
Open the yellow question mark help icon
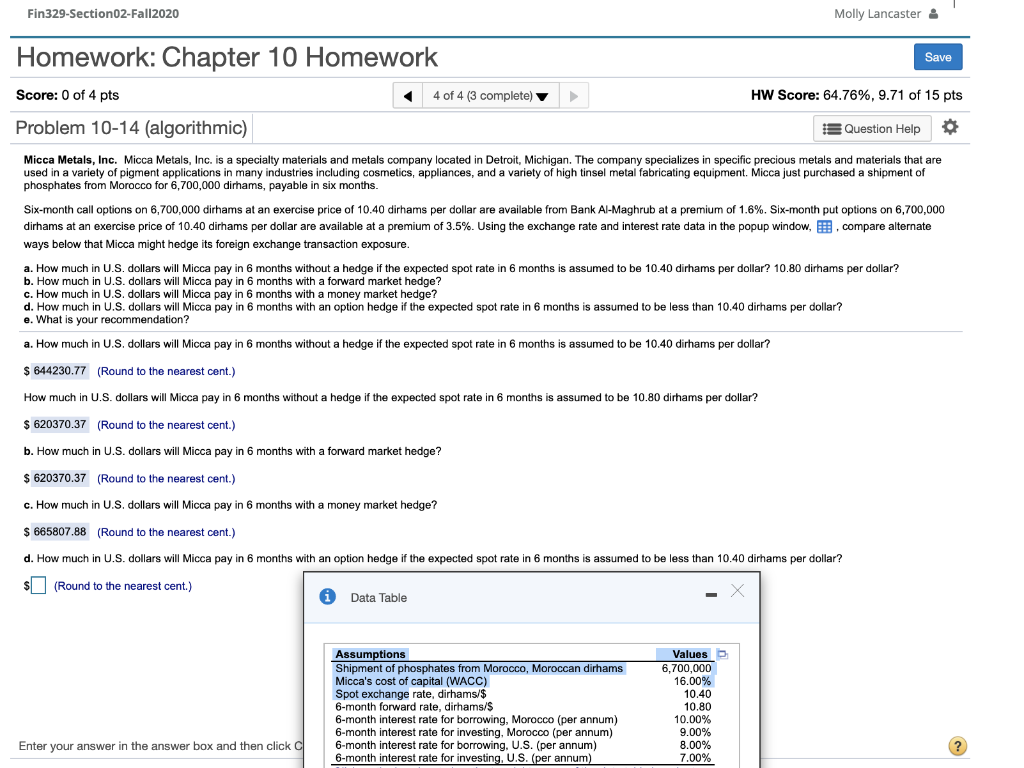957,746
